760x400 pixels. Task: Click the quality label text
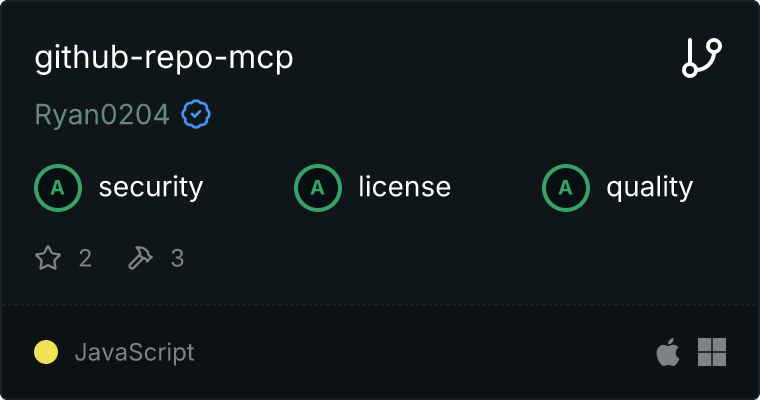click(x=649, y=187)
